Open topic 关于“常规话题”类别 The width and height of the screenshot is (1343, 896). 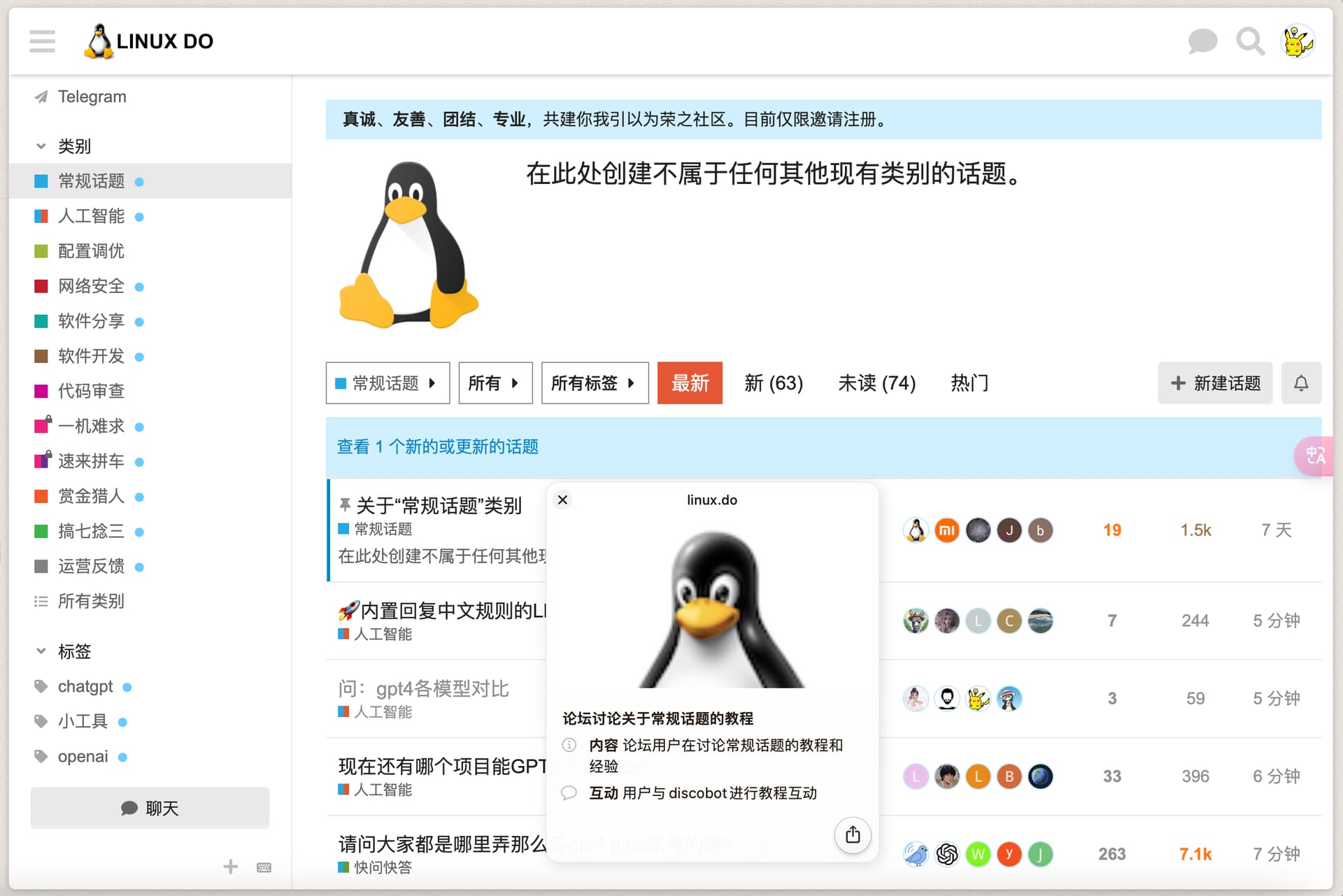point(439,505)
